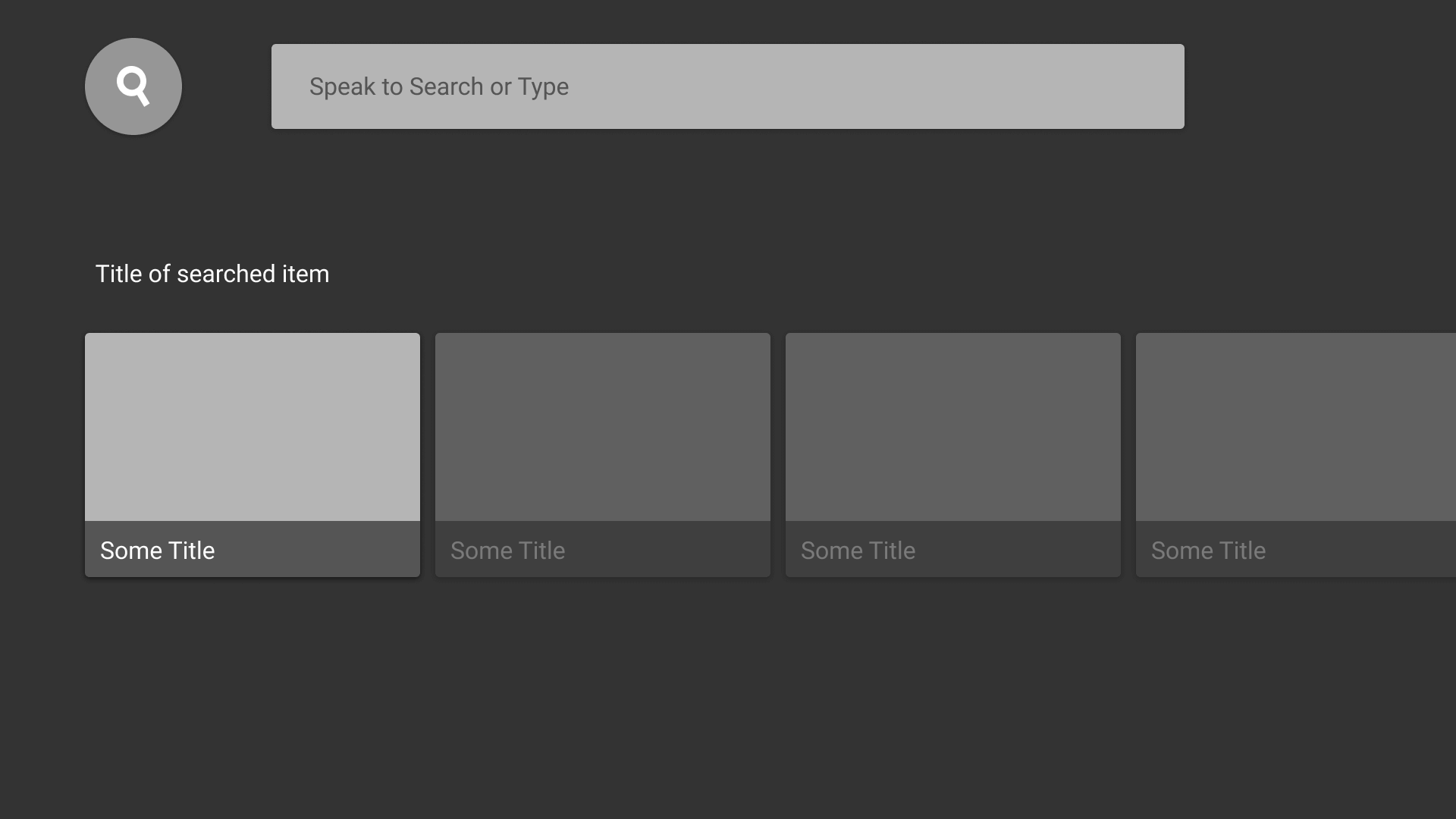Select the highlighted Some Title card
1456x819 pixels.
coord(253,455)
